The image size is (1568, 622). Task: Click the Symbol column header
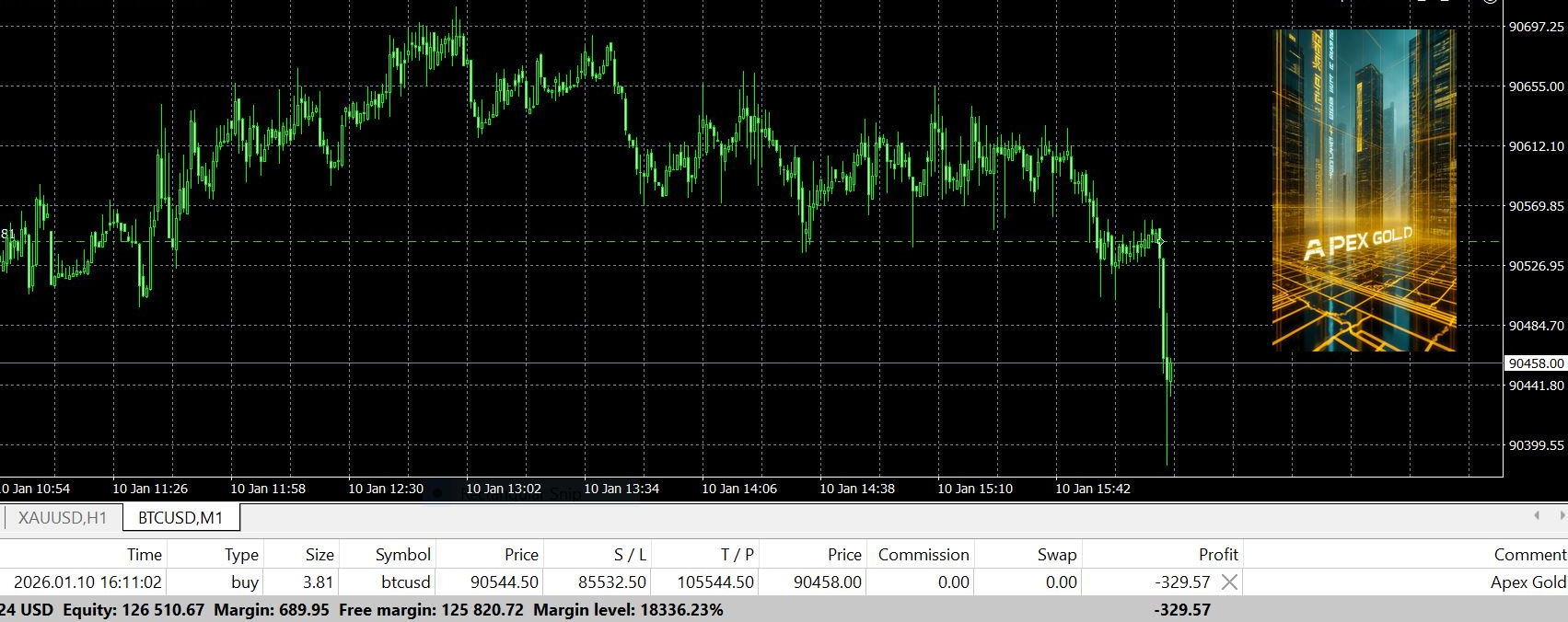402,554
